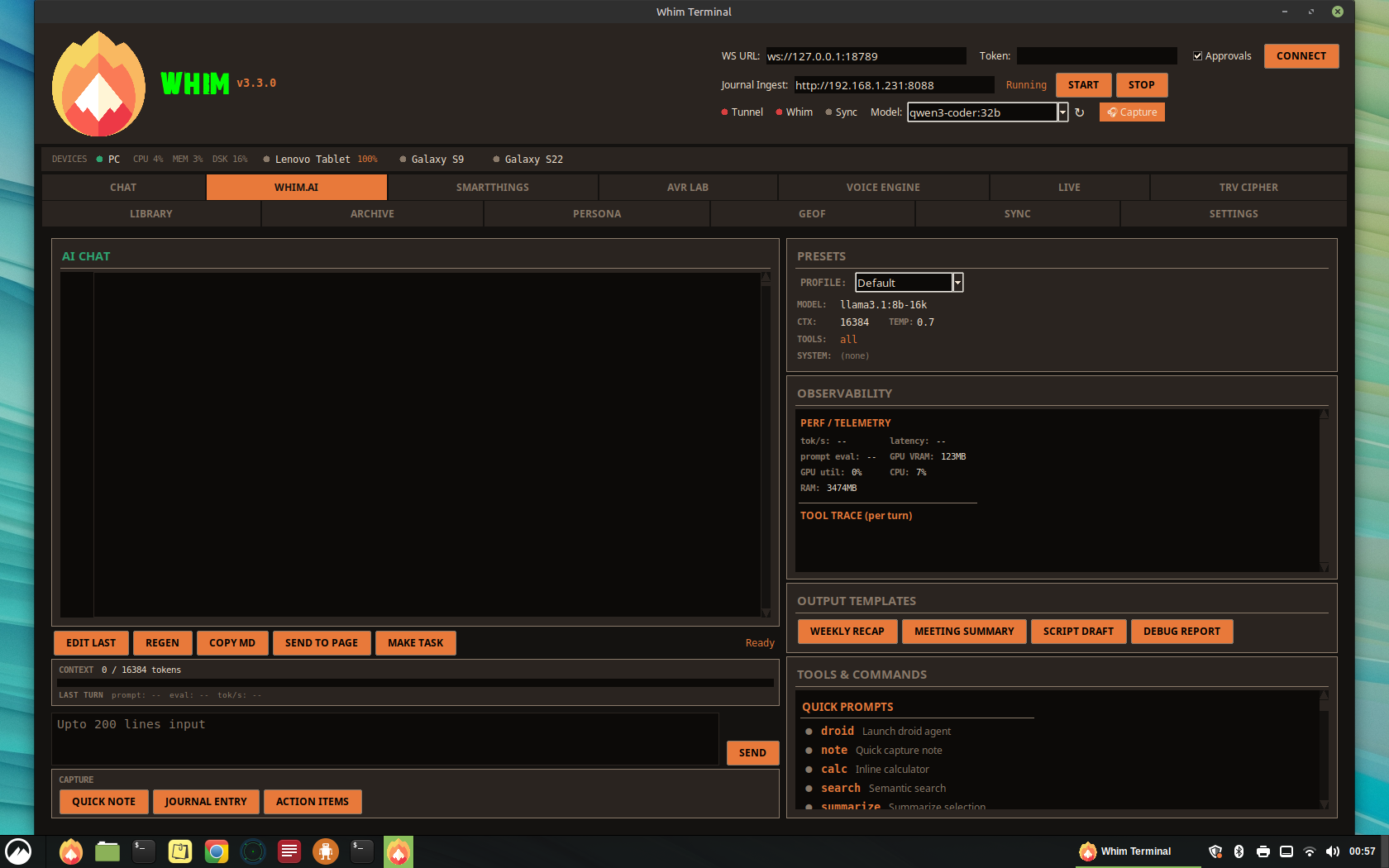Launch the droid agent icon in taskbar

[326, 851]
